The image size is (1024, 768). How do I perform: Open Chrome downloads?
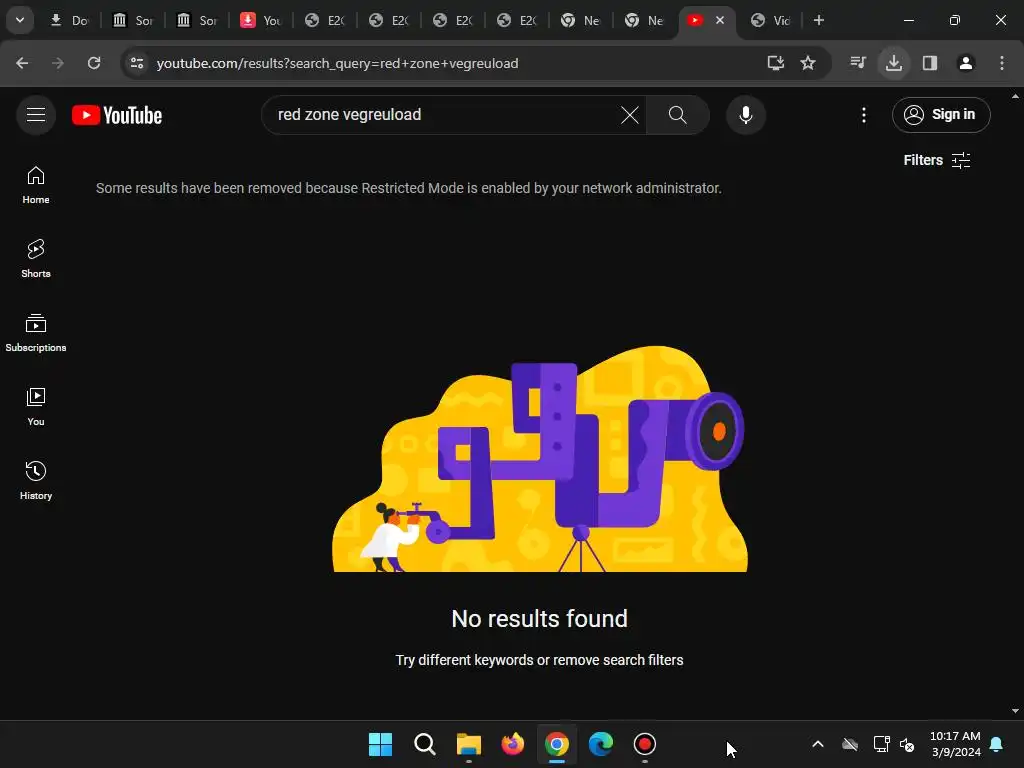coord(894,63)
